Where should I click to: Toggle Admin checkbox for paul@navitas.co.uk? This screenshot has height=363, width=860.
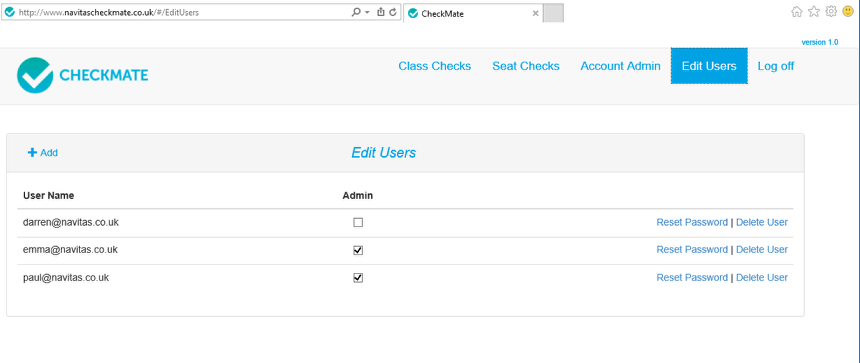(358, 277)
